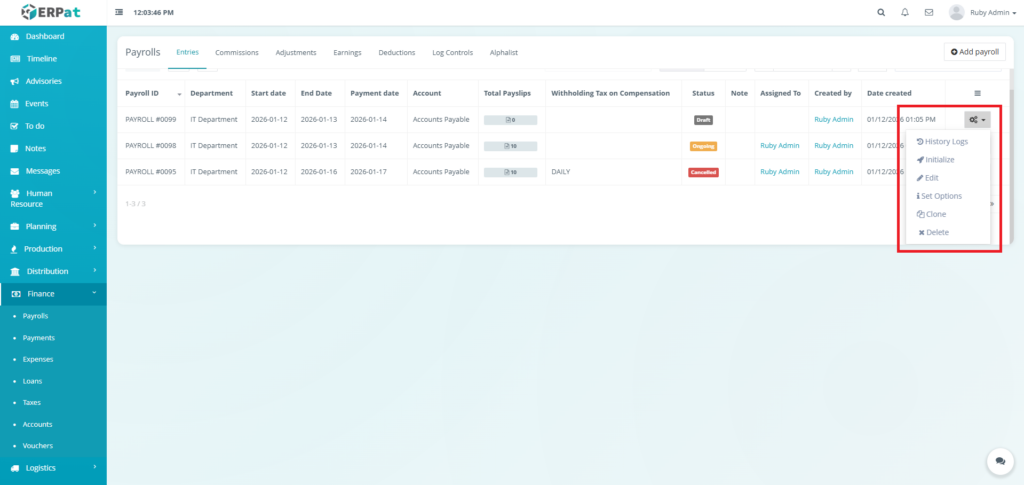The width and height of the screenshot is (1024, 485).
Task: Choose Clone in the dropdown menu
Action: click(935, 214)
